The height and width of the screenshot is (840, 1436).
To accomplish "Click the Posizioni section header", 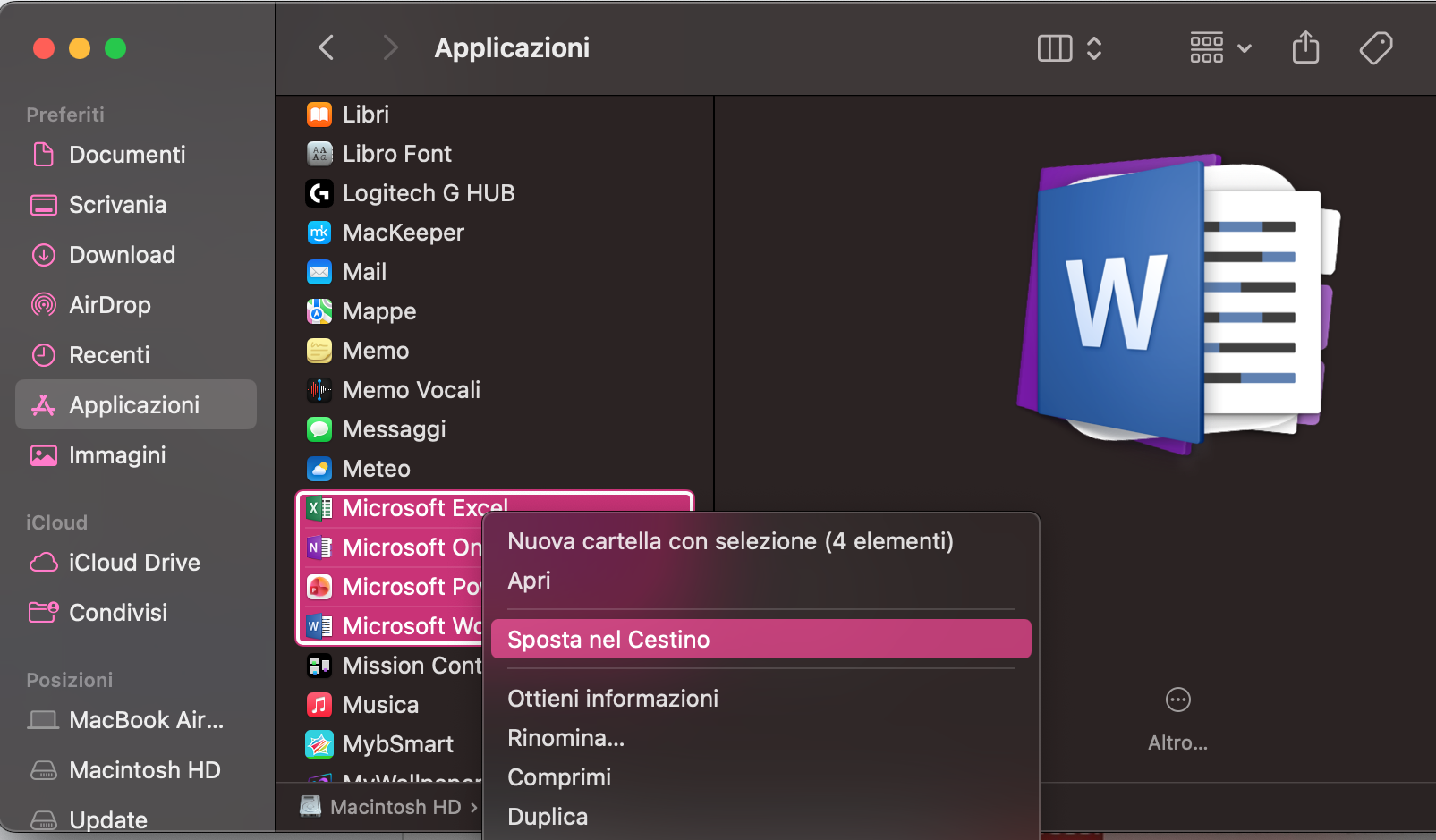I will point(70,680).
